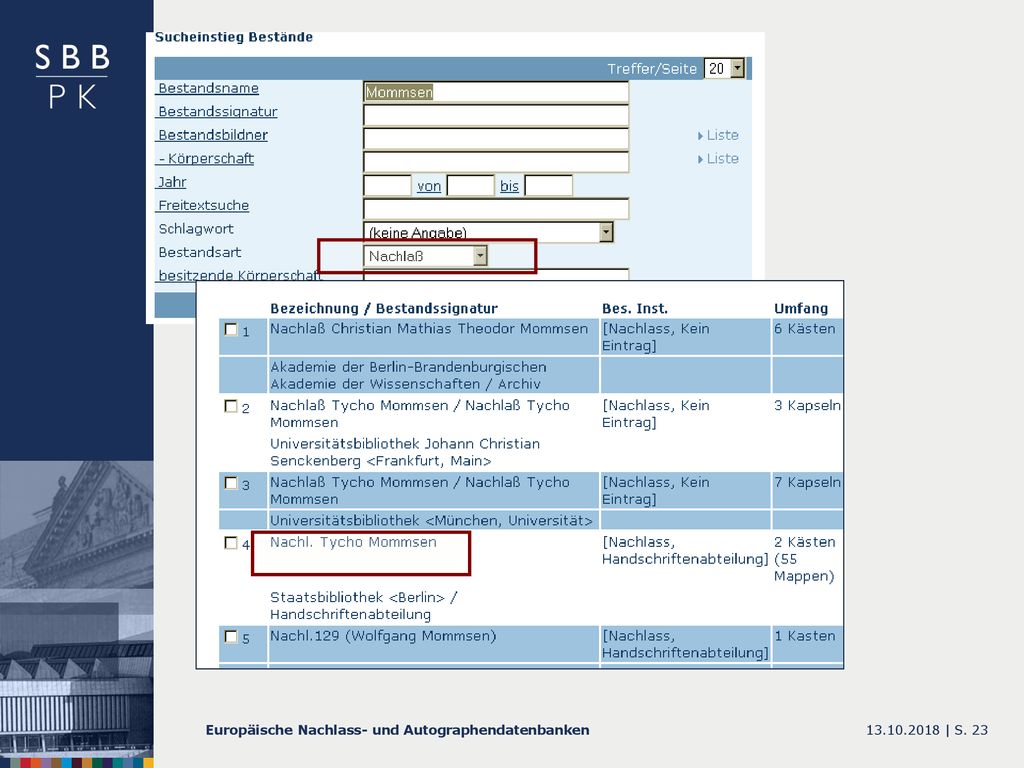Image resolution: width=1024 pixels, height=768 pixels.
Task: Click the Jahr 'von' input field
Action: click(470, 185)
